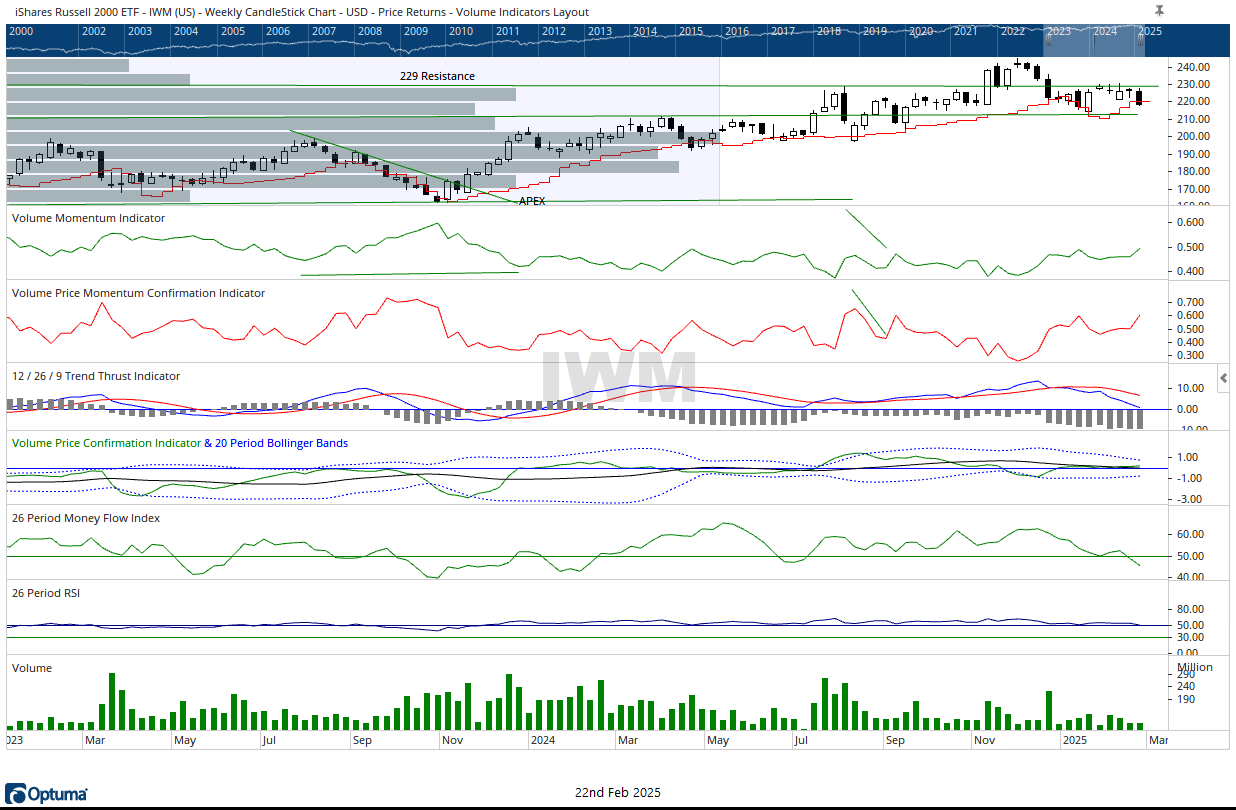Click the Optuma logo
The image size is (1236, 810).
click(x=46, y=794)
